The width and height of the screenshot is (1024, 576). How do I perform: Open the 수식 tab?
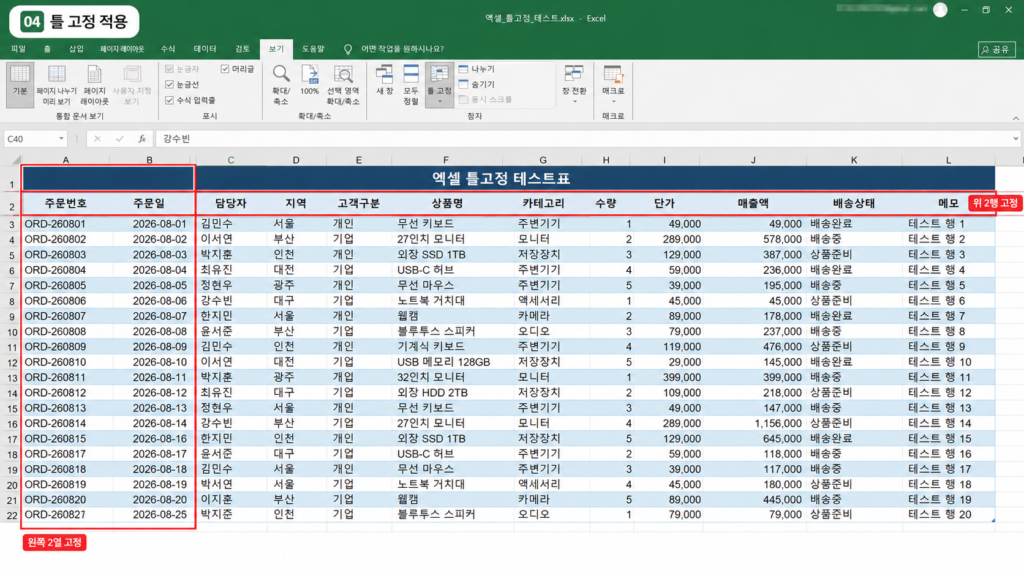(x=168, y=49)
